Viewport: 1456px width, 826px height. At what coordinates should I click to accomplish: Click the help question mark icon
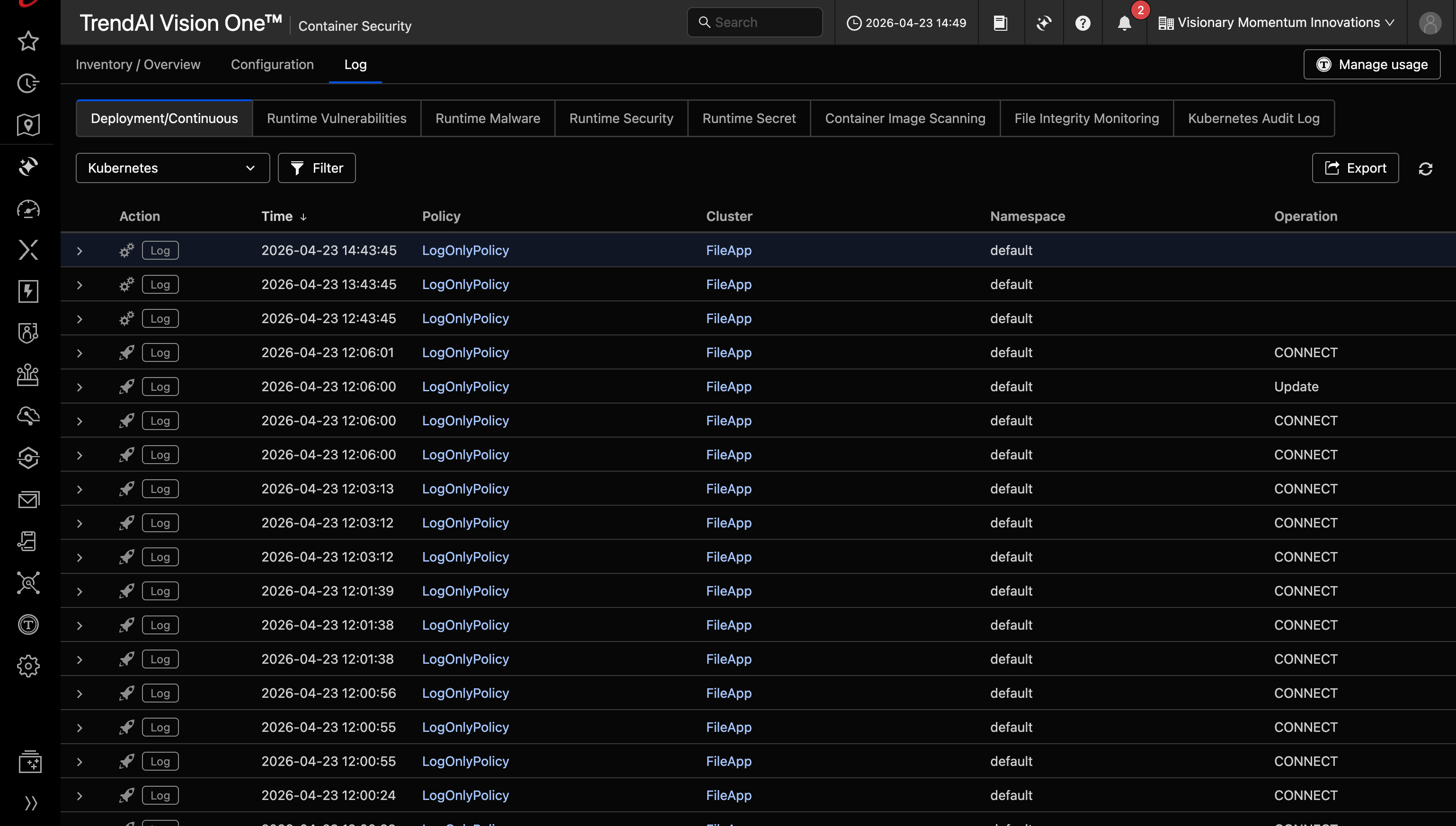coord(1083,23)
